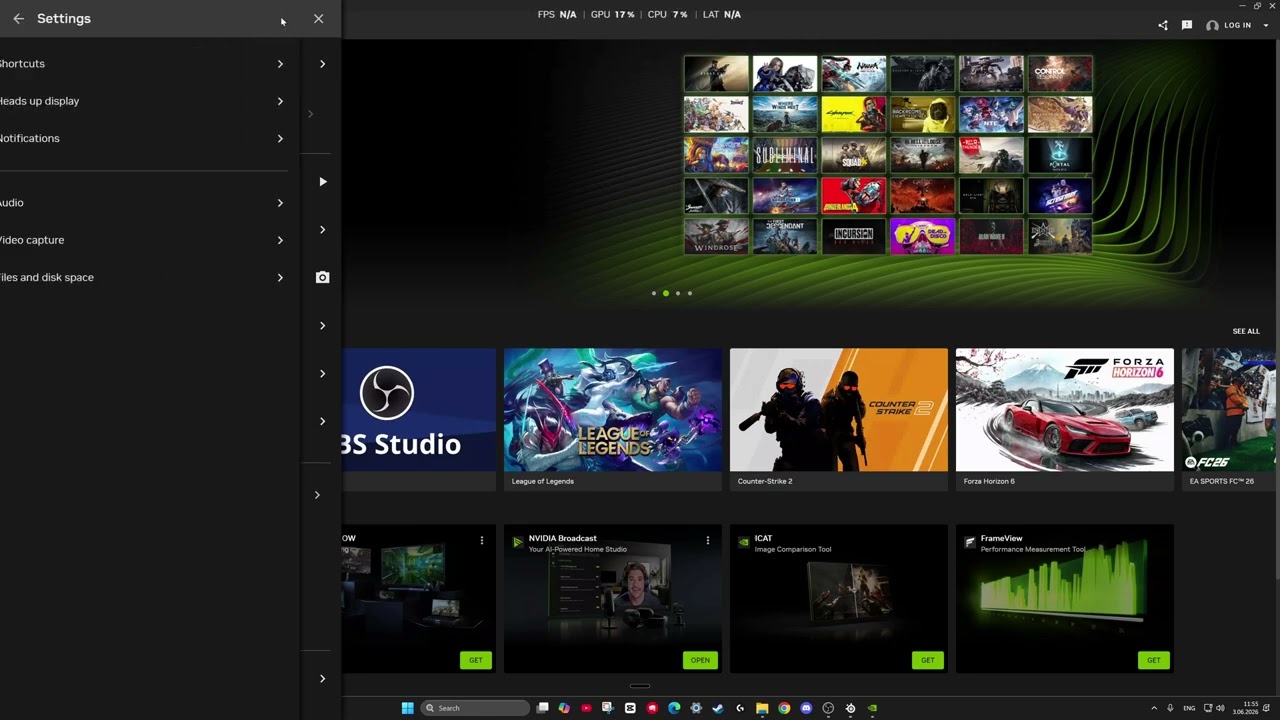Open the YouTube taskbar icon
Screen dimensions: 1280x720
pyautogui.click(x=586, y=708)
